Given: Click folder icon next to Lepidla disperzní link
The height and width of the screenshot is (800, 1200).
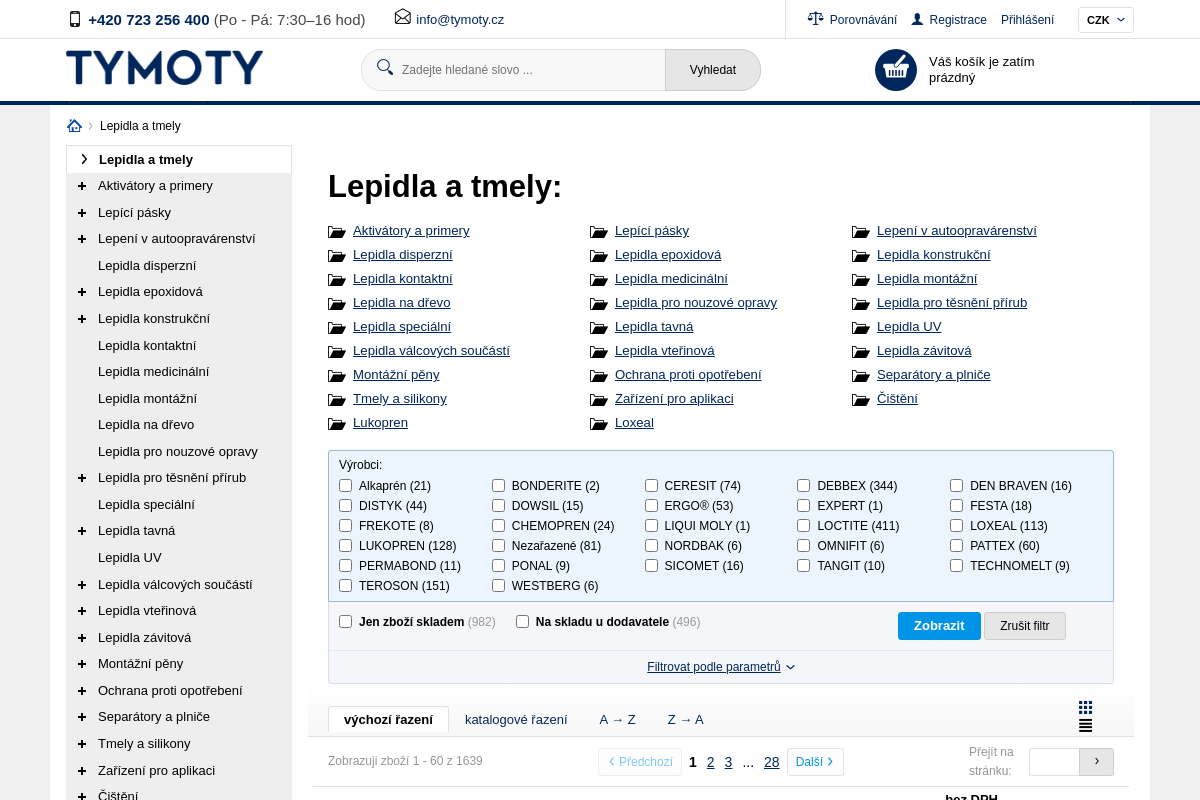Looking at the screenshot, I should point(336,256).
